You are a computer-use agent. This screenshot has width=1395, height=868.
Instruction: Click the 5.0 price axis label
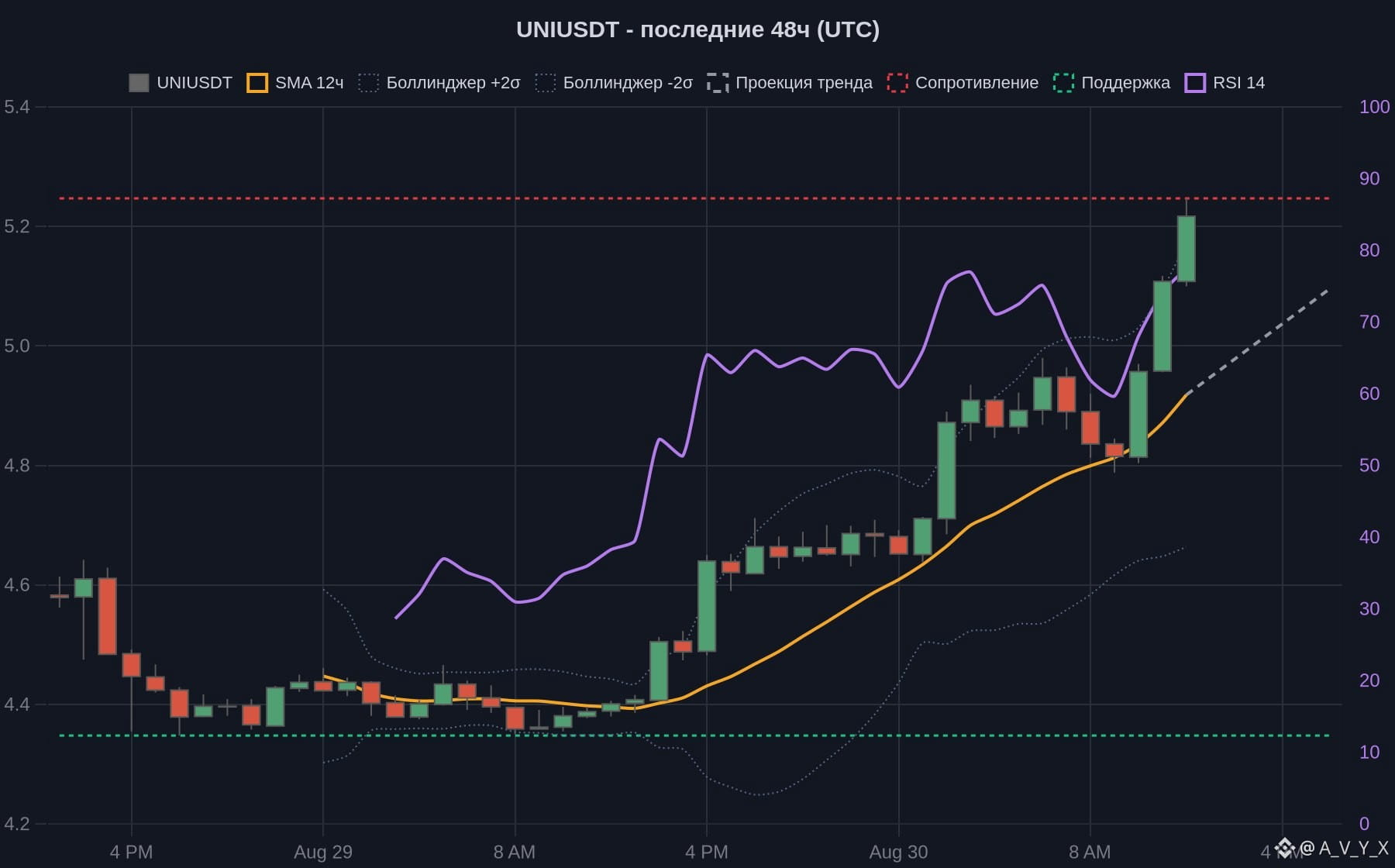(17, 346)
